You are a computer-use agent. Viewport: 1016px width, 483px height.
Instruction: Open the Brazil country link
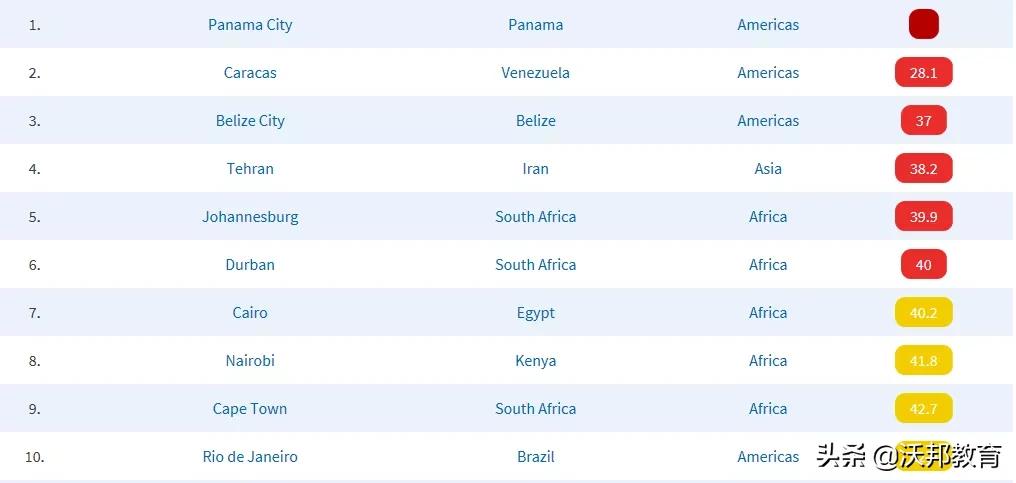(x=535, y=457)
